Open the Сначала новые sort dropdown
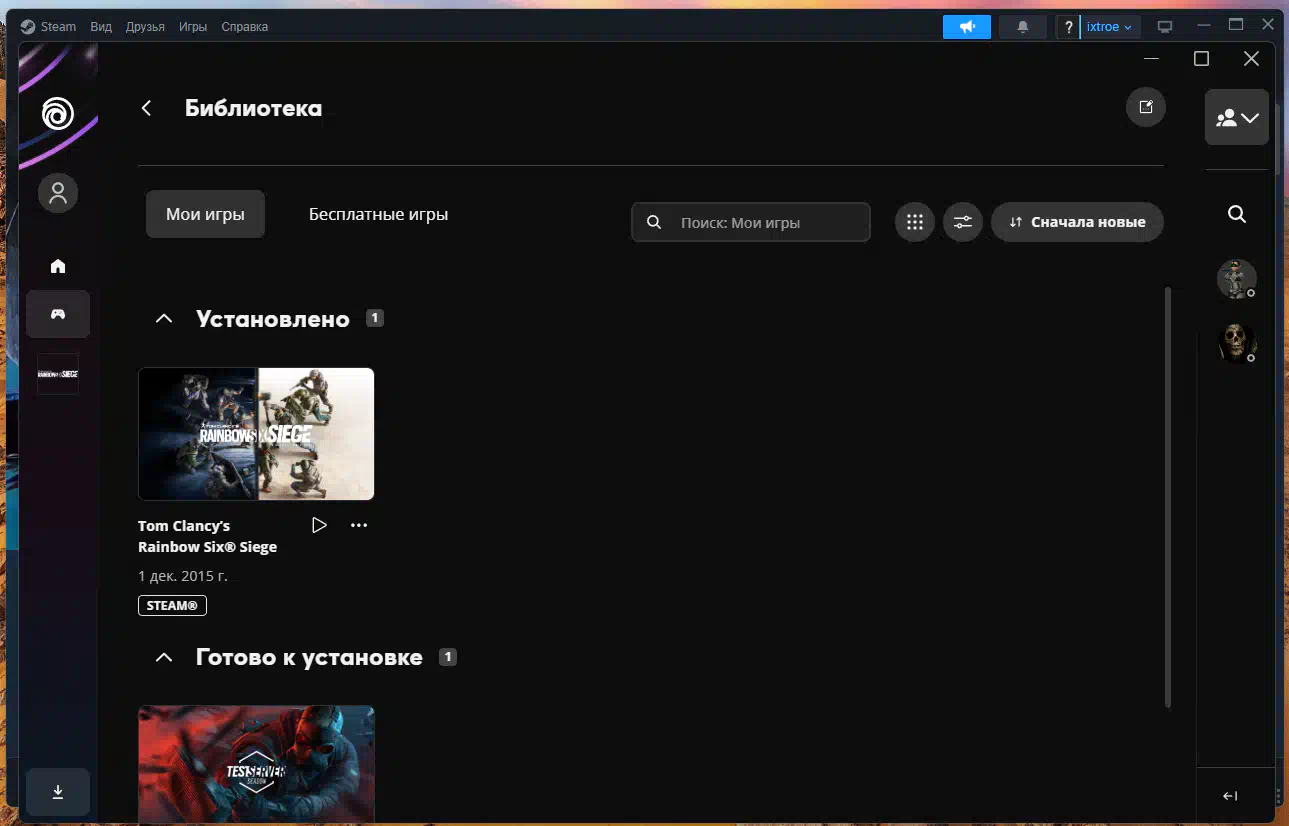 [x=1077, y=222]
